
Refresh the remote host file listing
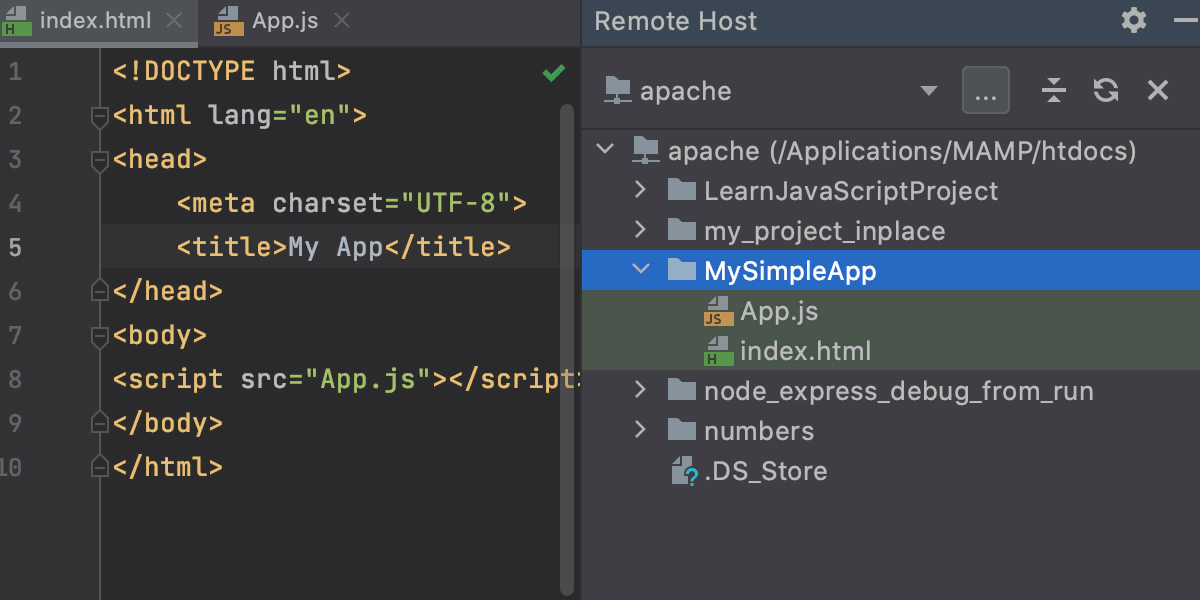(x=1106, y=90)
